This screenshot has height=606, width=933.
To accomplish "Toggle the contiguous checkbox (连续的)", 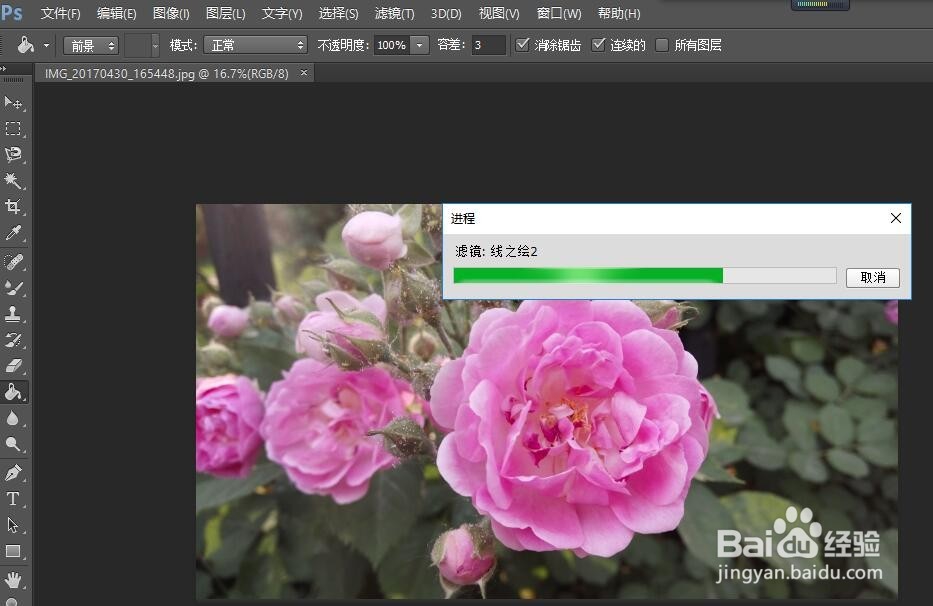I will pos(599,45).
